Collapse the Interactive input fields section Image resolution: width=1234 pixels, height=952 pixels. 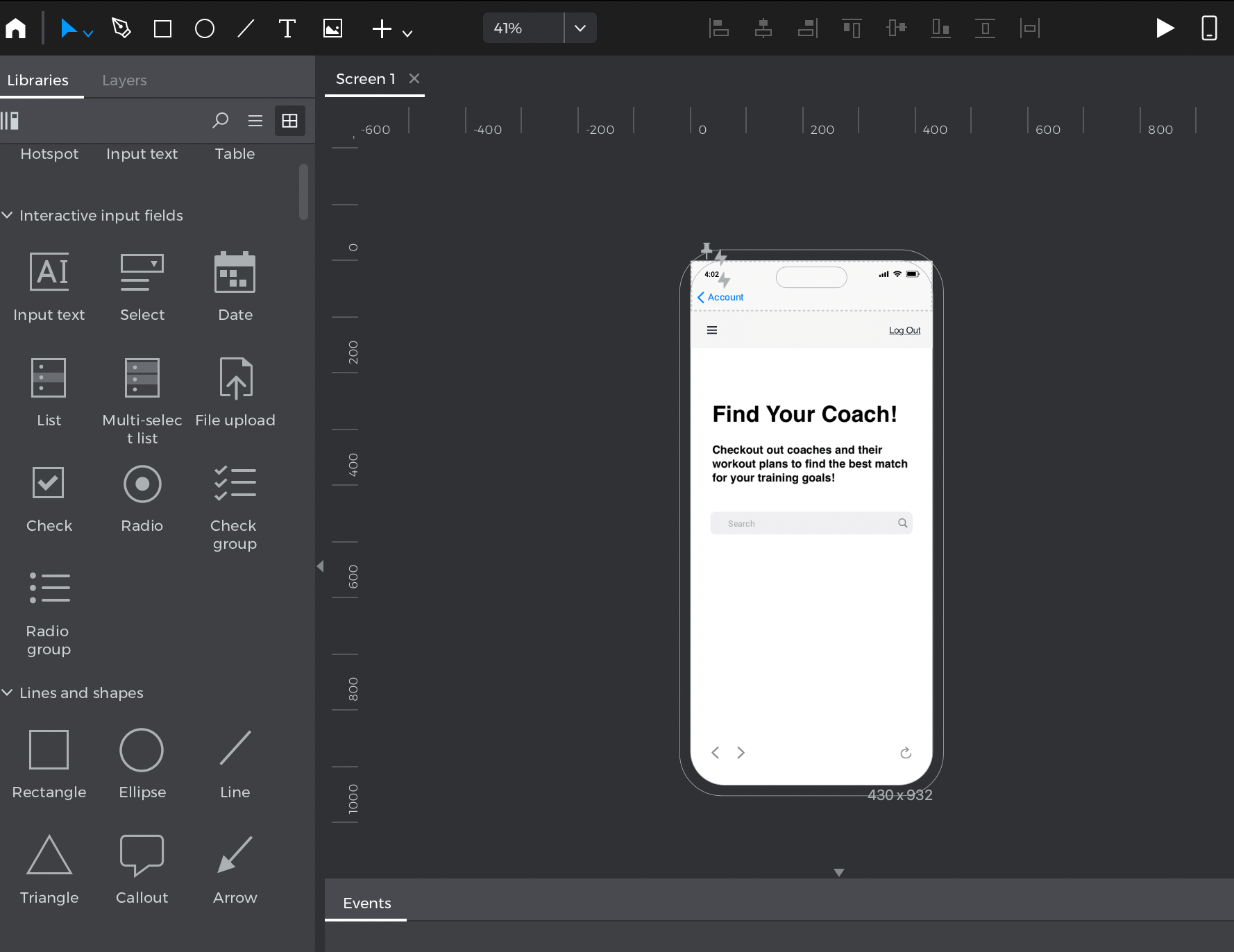pos(8,215)
